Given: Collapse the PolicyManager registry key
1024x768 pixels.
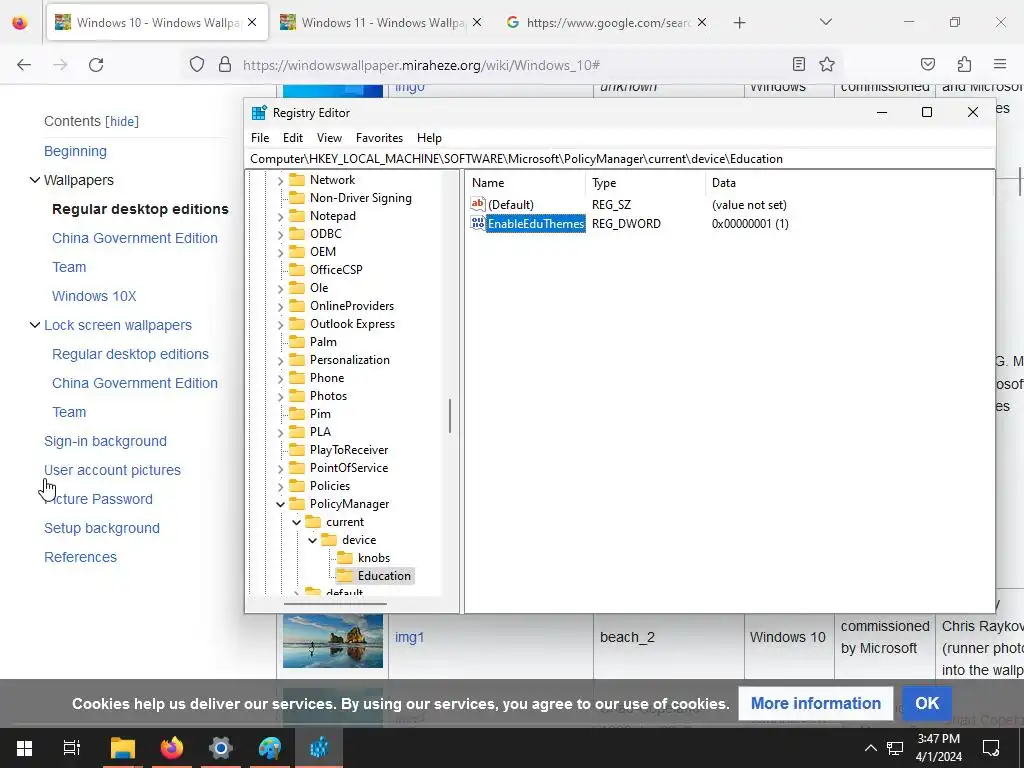Looking at the screenshot, I should 280,504.
